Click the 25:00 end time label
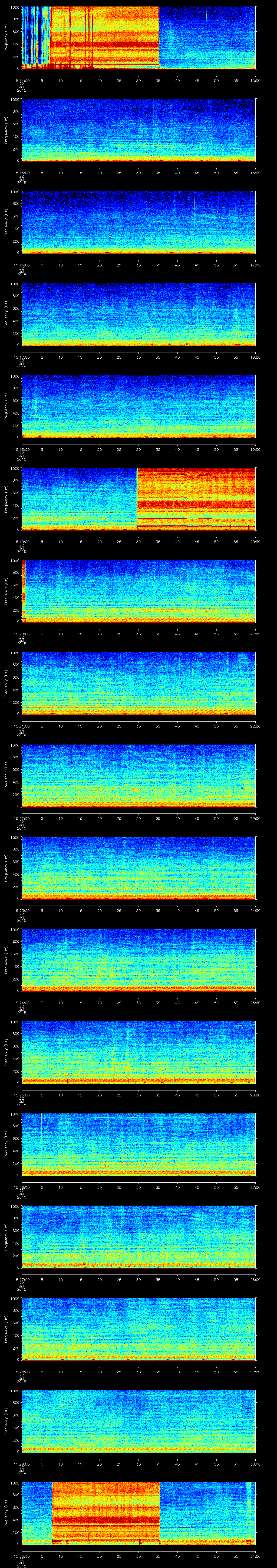 pos(255,1003)
